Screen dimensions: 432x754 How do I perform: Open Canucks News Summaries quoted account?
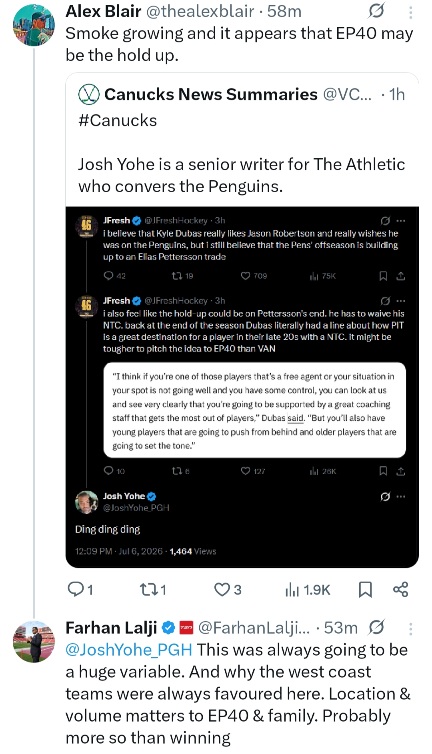click(x=211, y=94)
